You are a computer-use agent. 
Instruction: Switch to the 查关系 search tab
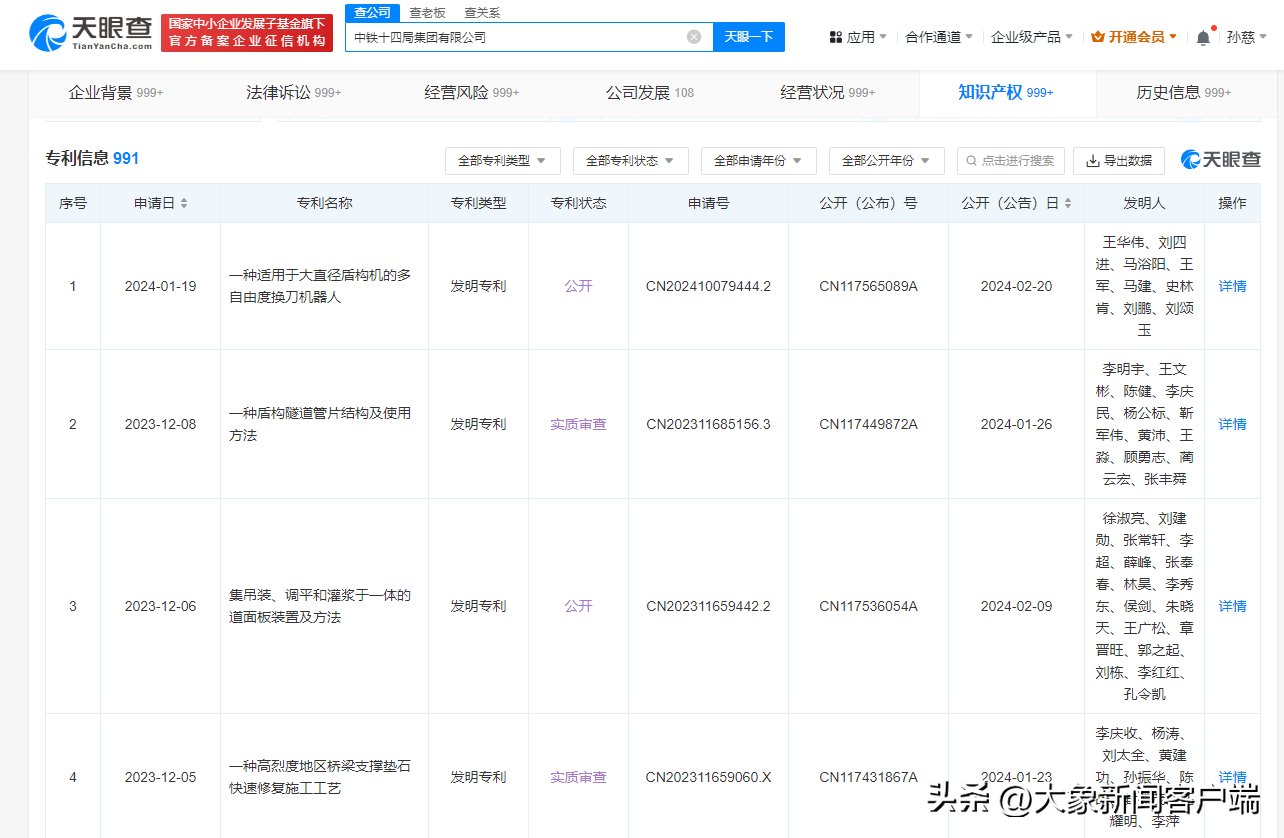coord(482,13)
